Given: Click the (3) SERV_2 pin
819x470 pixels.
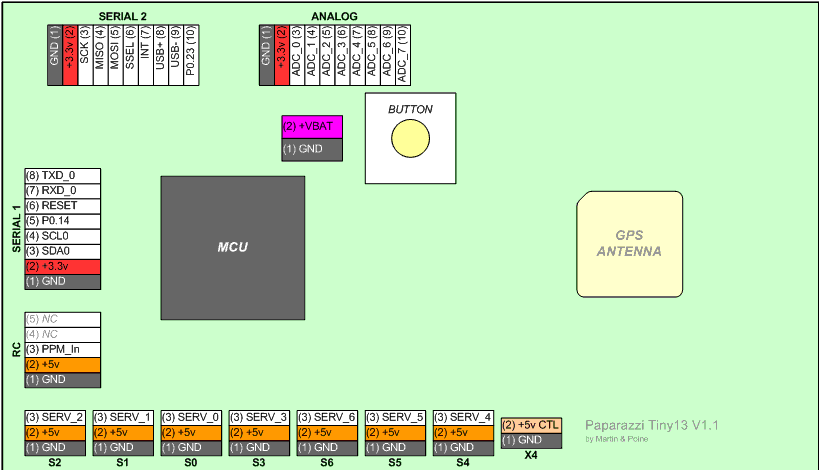Looking at the screenshot, I should click(x=55, y=417).
